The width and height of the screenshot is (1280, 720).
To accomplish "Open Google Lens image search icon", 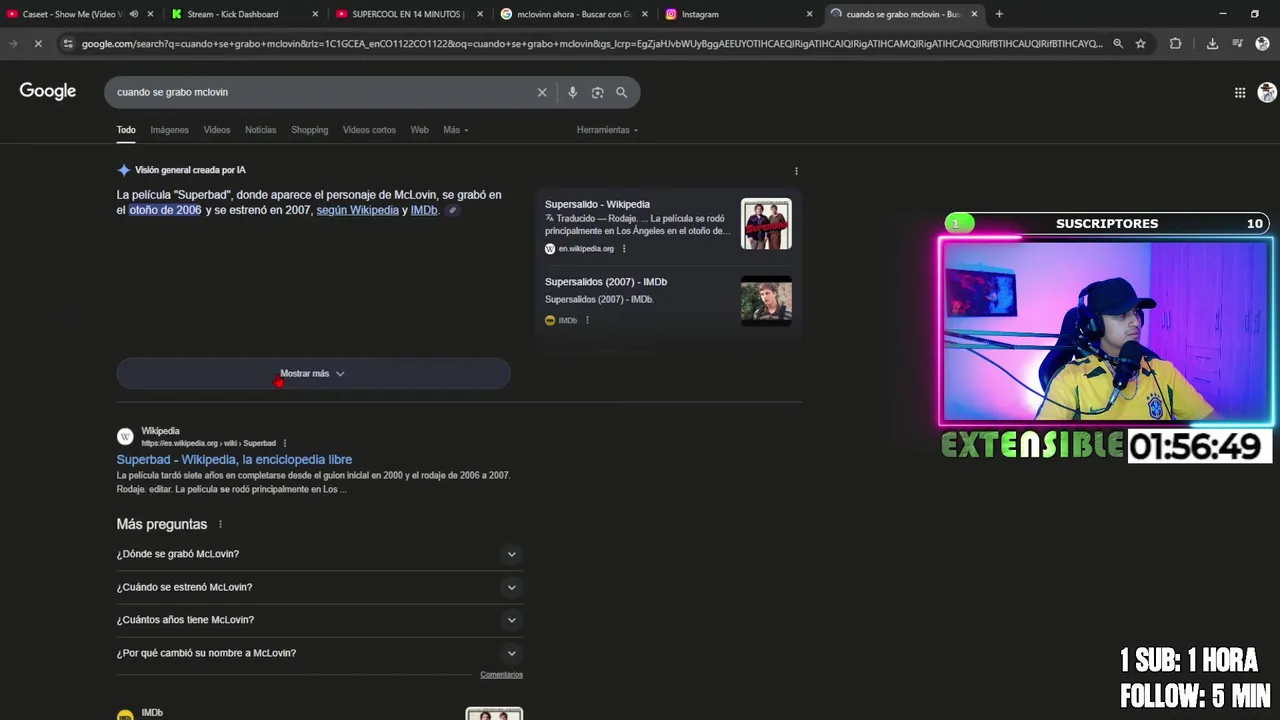I will [597, 92].
